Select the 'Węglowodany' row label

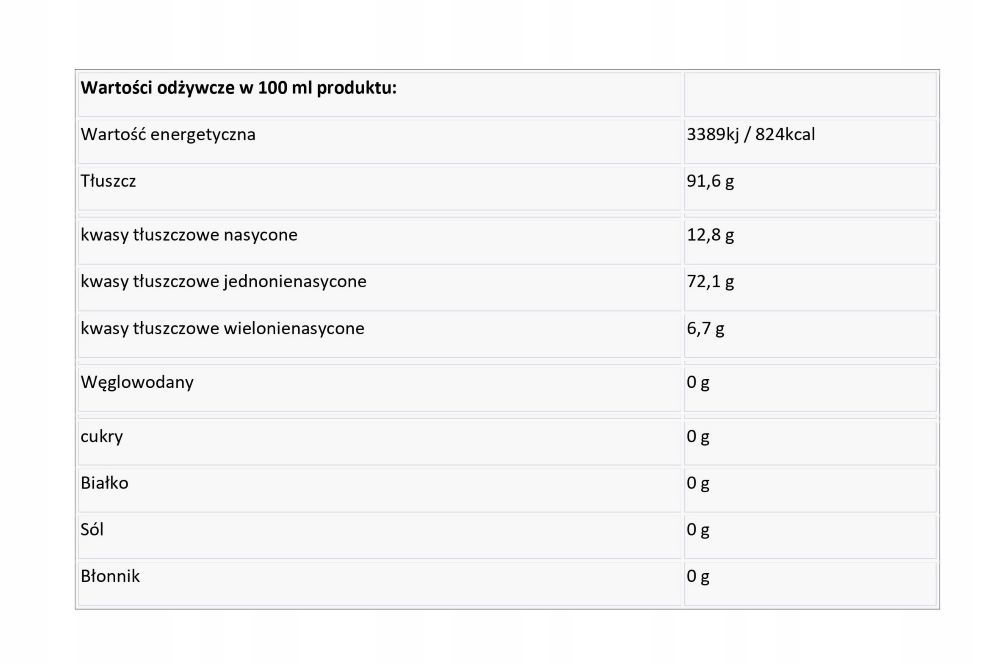[x=137, y=382]
